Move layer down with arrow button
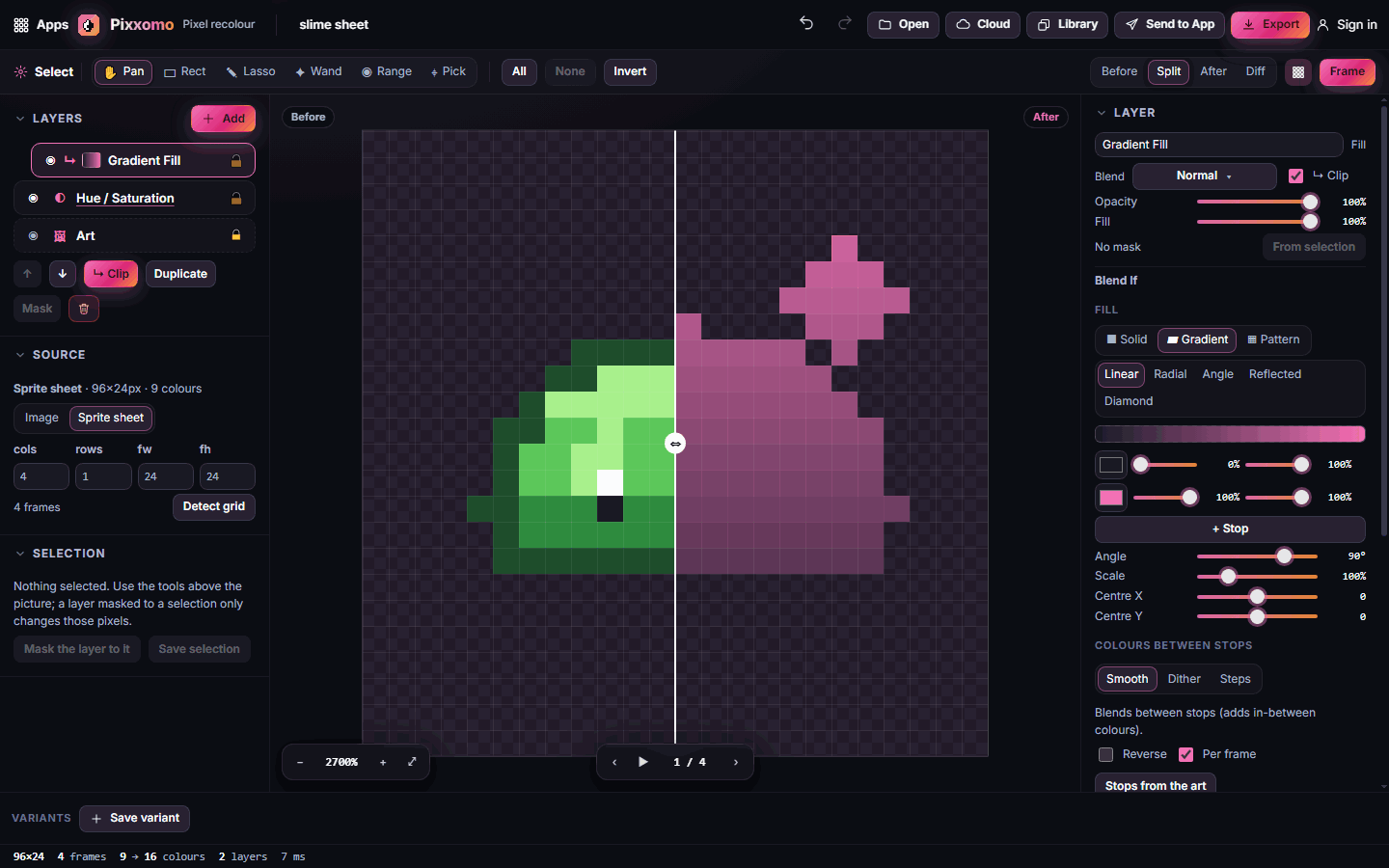Screen dimensions: 1389x868 tap(63, 274)
